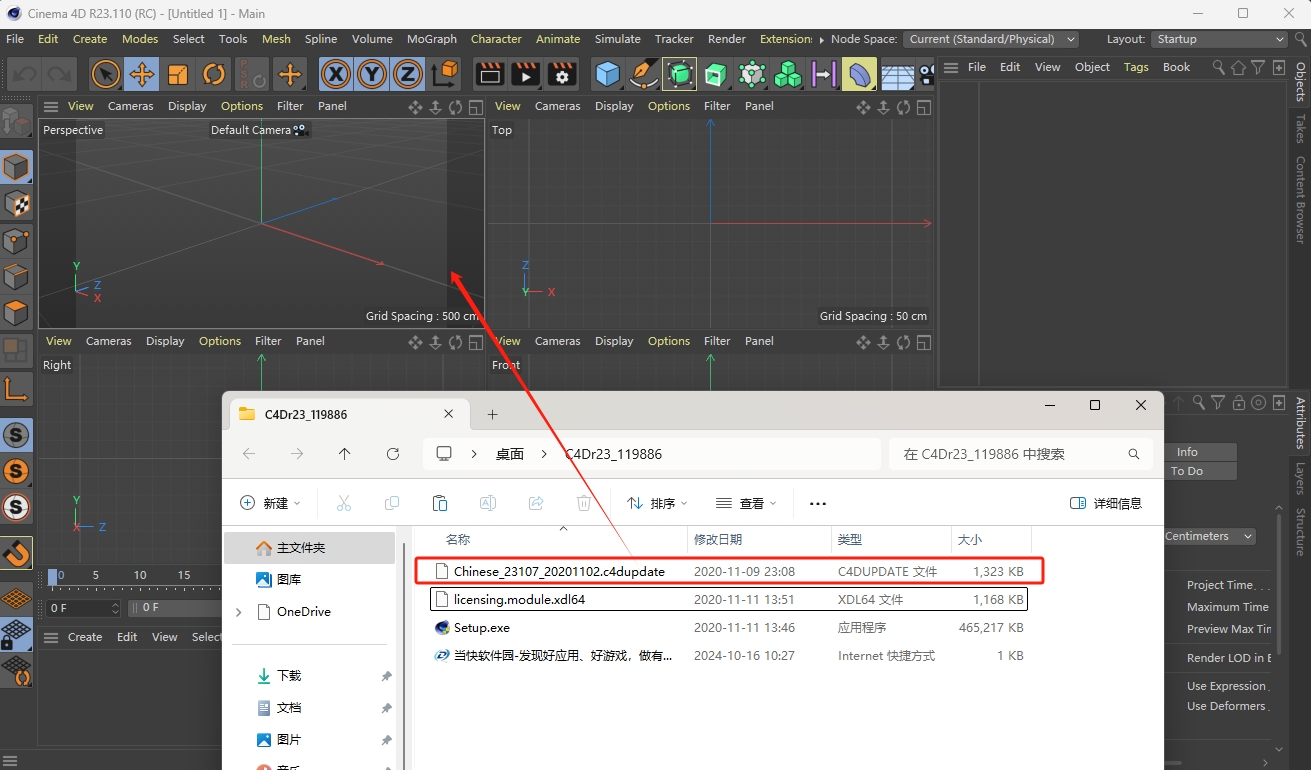
Task: Open Edit Render Settings icon
Action: pyautogui.click(x=562, y=74)
